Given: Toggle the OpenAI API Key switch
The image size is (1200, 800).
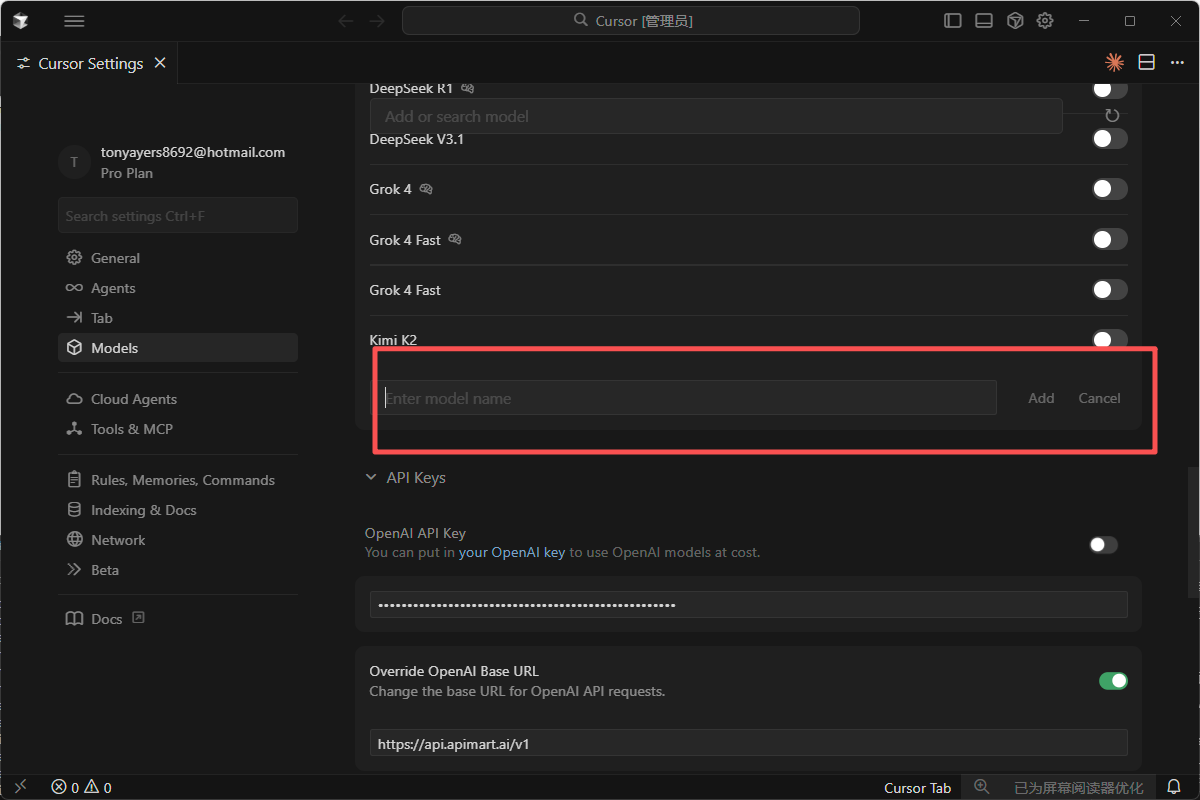Looking at the screenshot, I should coord(1104,545).
